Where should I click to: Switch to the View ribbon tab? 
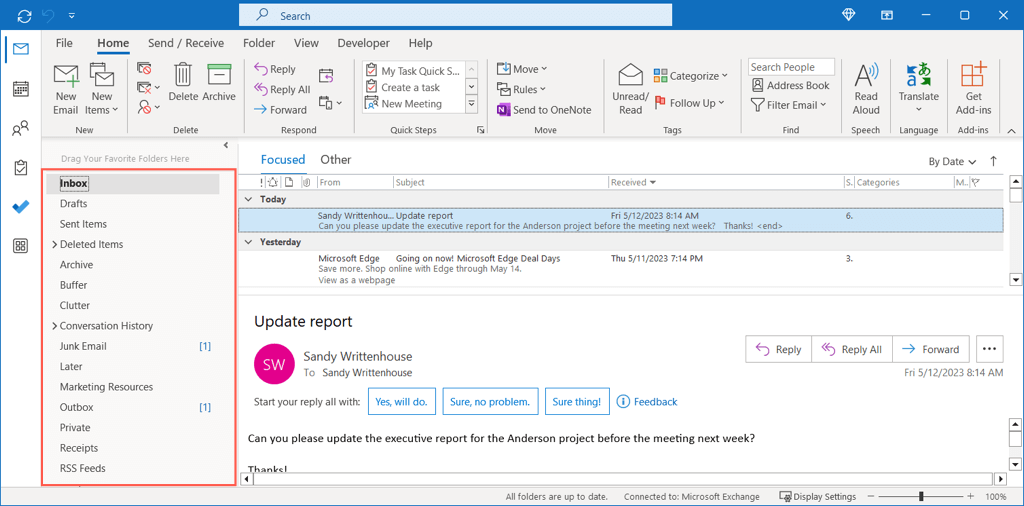coord(306,43)
